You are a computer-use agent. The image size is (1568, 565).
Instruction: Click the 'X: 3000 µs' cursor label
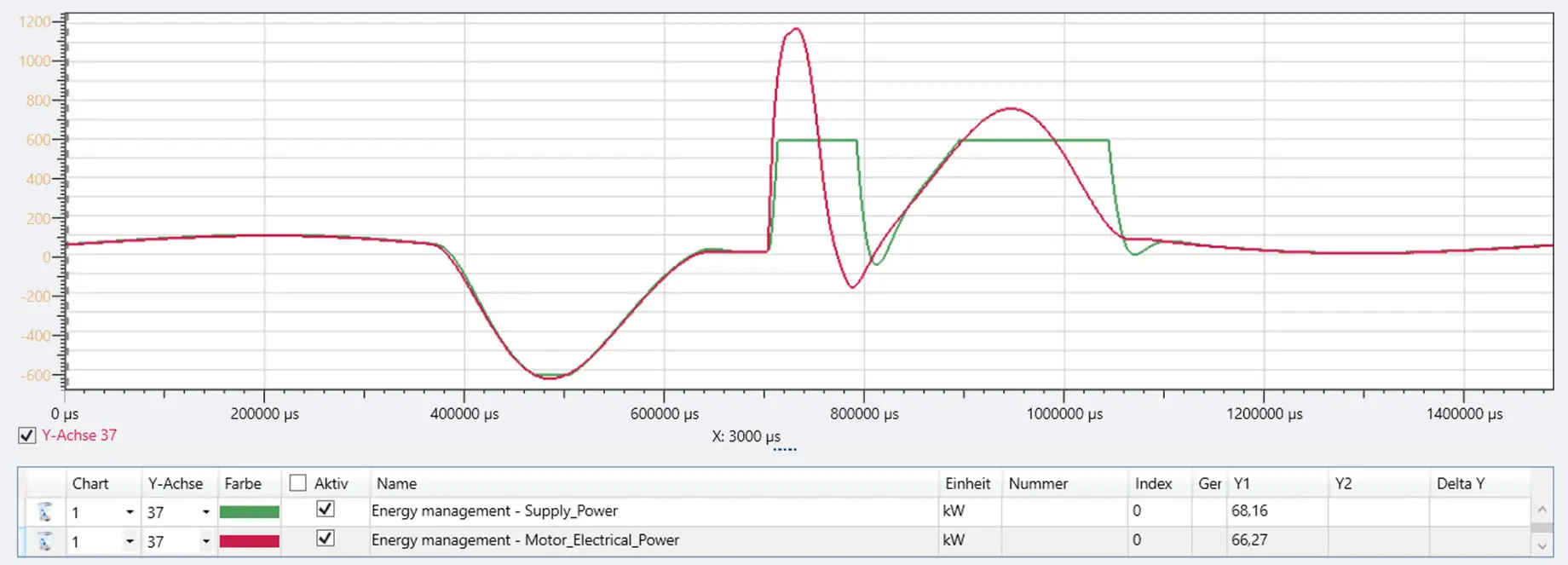pyautogui.click(x=747, y=436)
